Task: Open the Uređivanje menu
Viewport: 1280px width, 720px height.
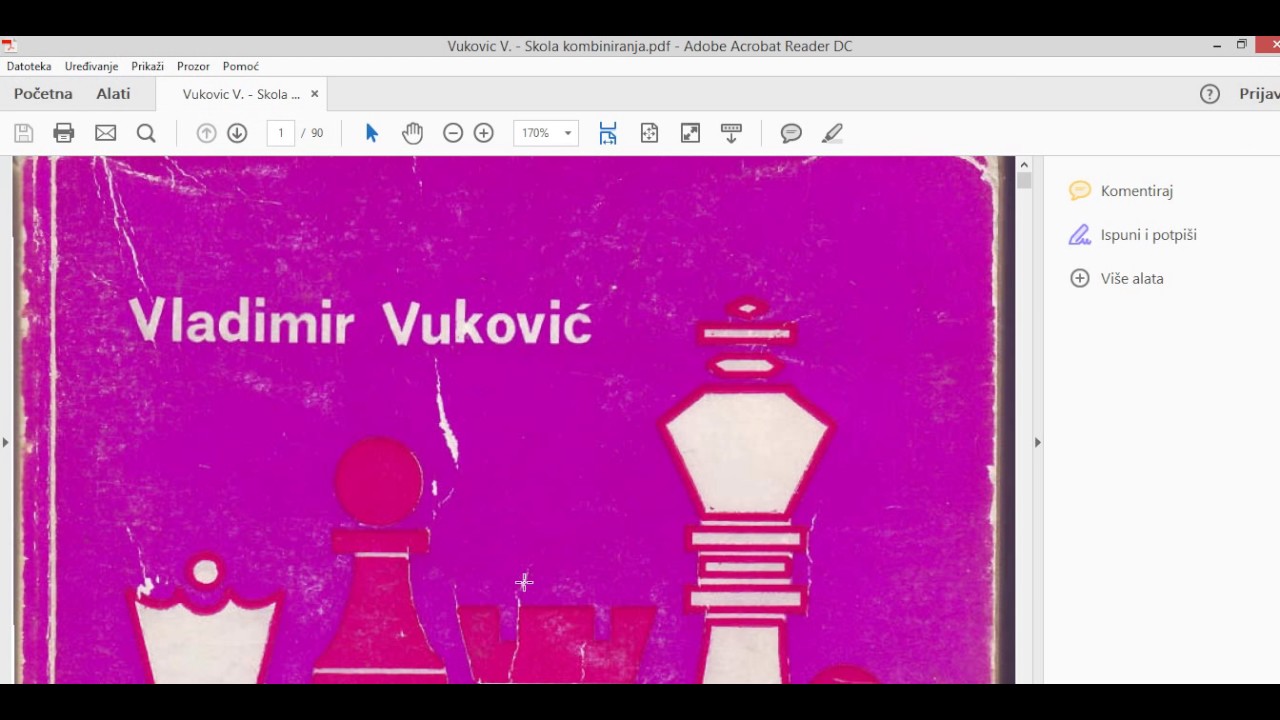Action: pos(92,66)
